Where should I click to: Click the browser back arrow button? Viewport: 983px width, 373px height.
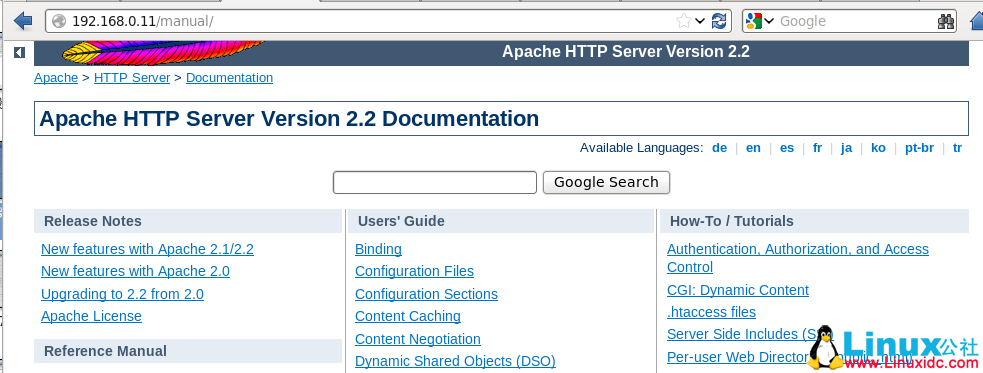coord(23,21)
